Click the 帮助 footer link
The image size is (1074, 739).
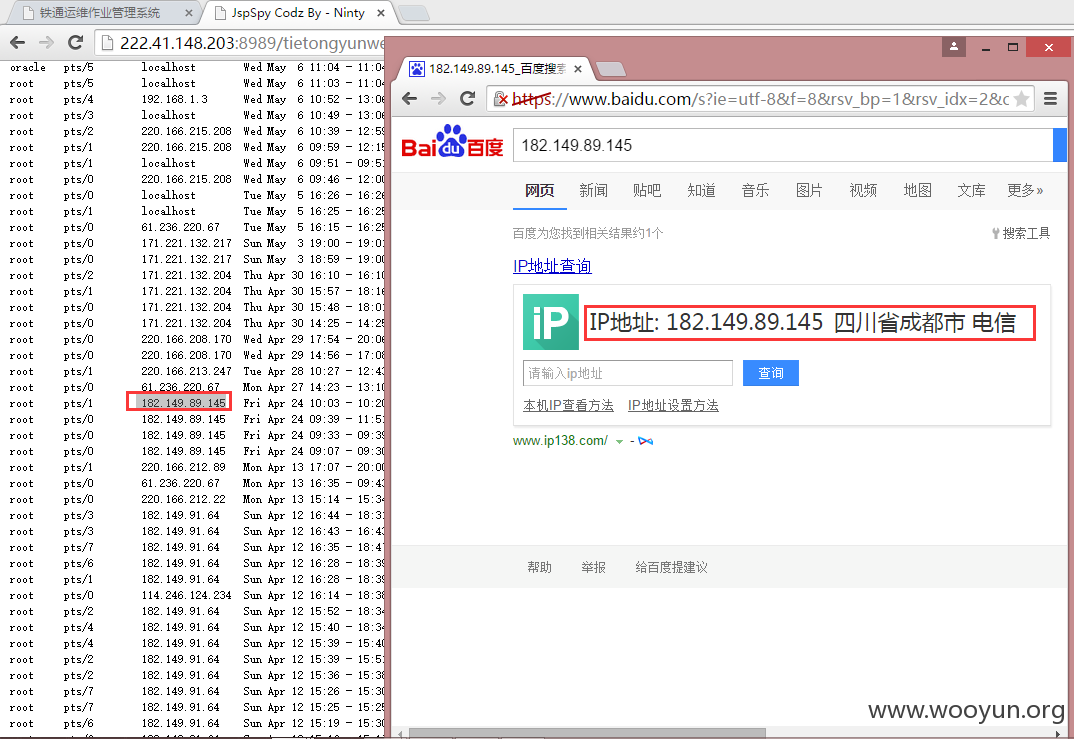click(539, 567)
